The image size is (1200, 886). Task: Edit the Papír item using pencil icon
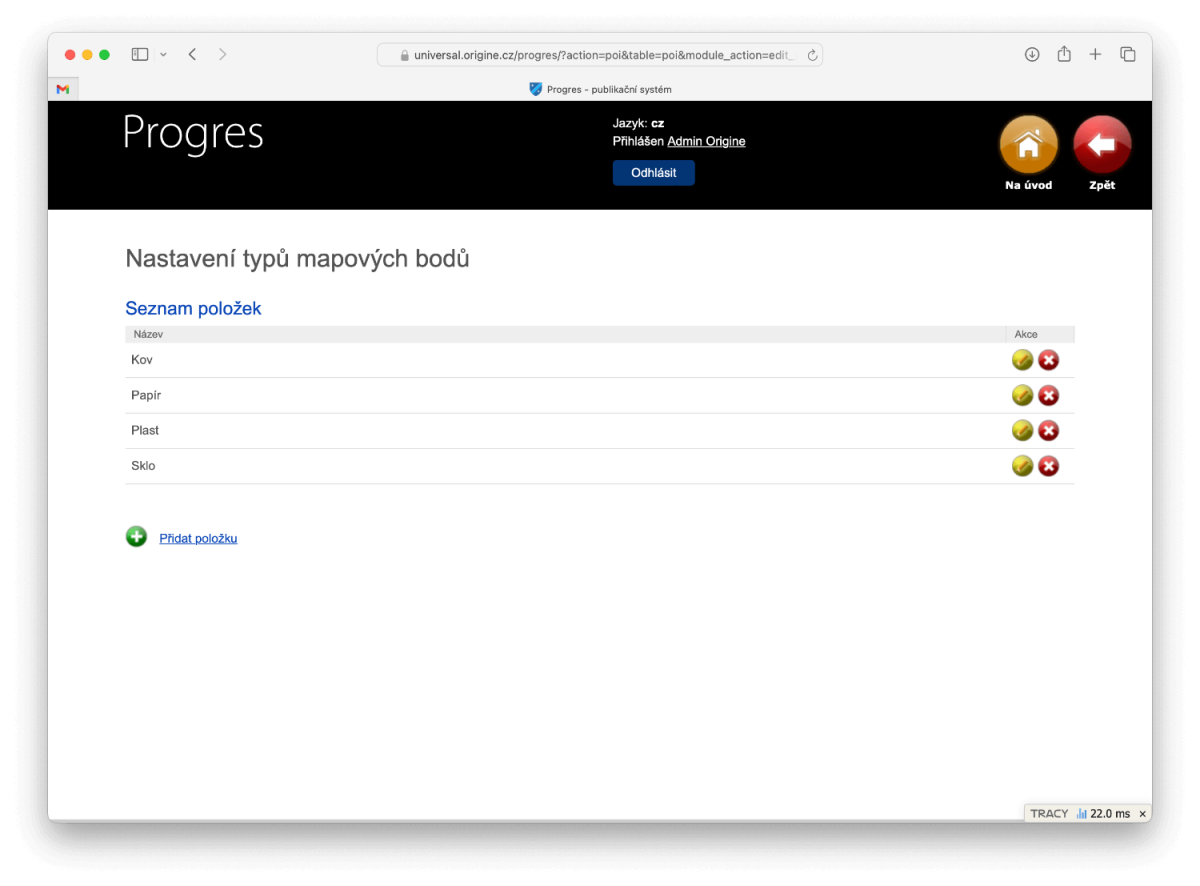(1022, 396)
